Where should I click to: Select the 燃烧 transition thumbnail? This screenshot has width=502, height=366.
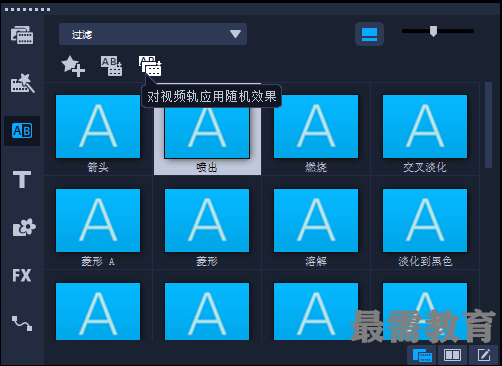click(x=316, y=126)
